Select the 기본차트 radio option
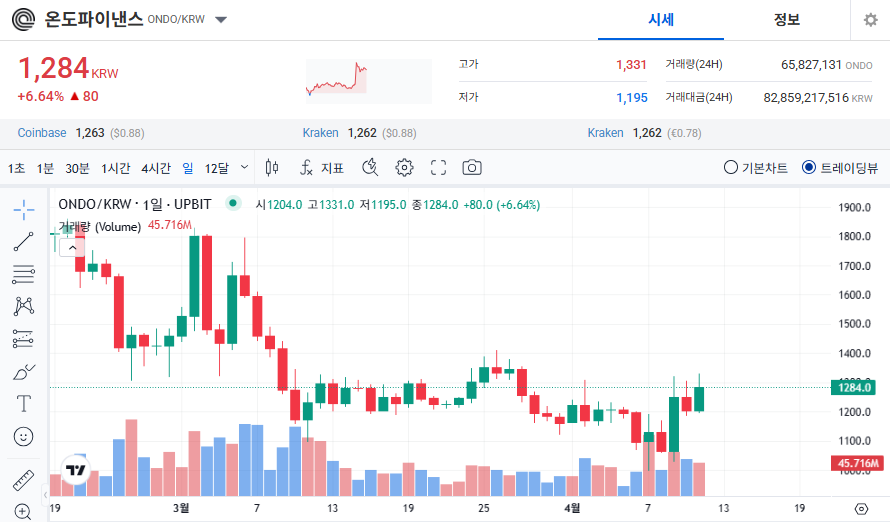The height and width of the screenshot is (522, 890). [755, 168]
